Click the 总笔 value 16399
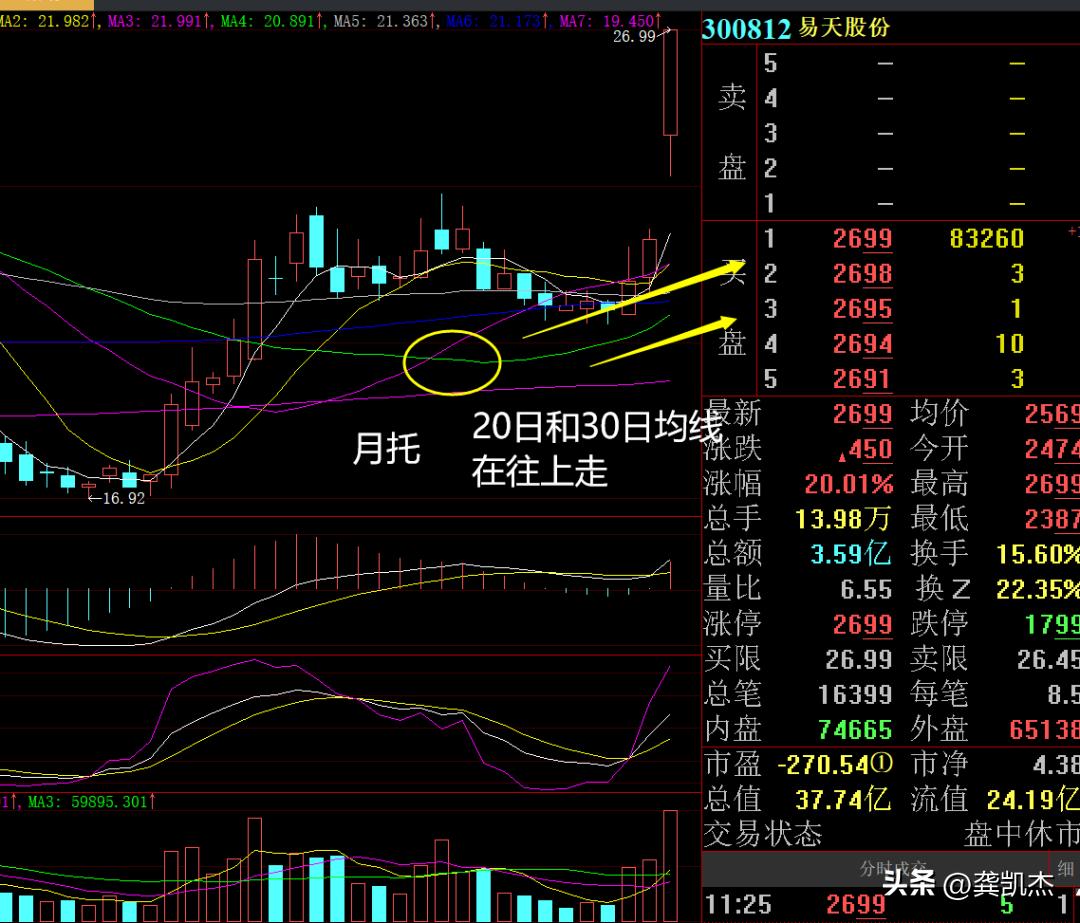Image resolution: width=1080 pixels, height=923 pixels. pyautogui.click(x=855, y=694)
